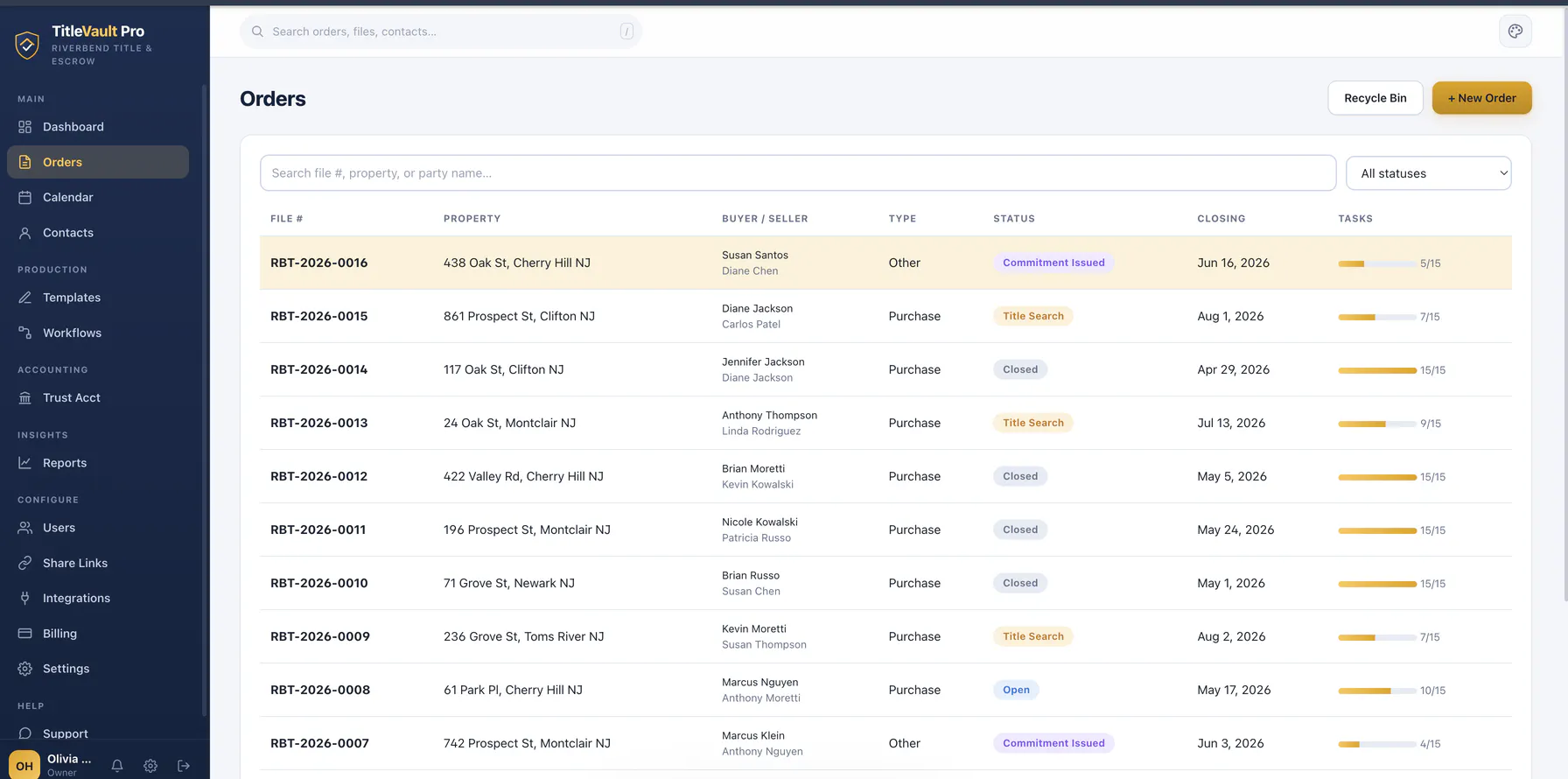
Task: Open Workflows icon in sidebar
Action: [x=25, y=333]
